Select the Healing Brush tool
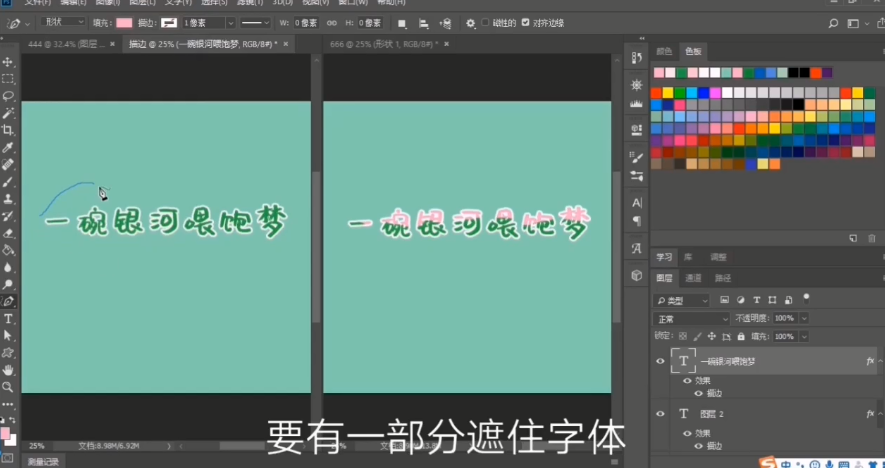The image size is (885, 468). point(8,165)
